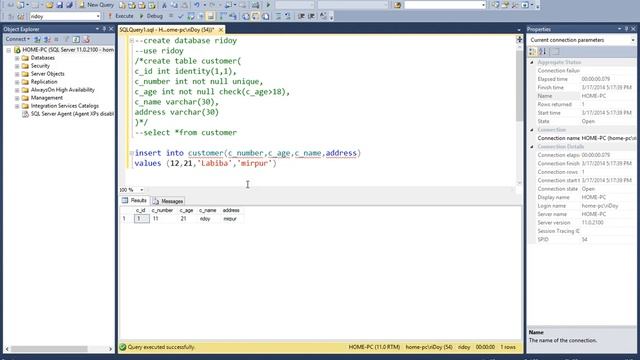The image size is (640, 360).
Task: Switch output to Results to Grid
Action: 256,16
